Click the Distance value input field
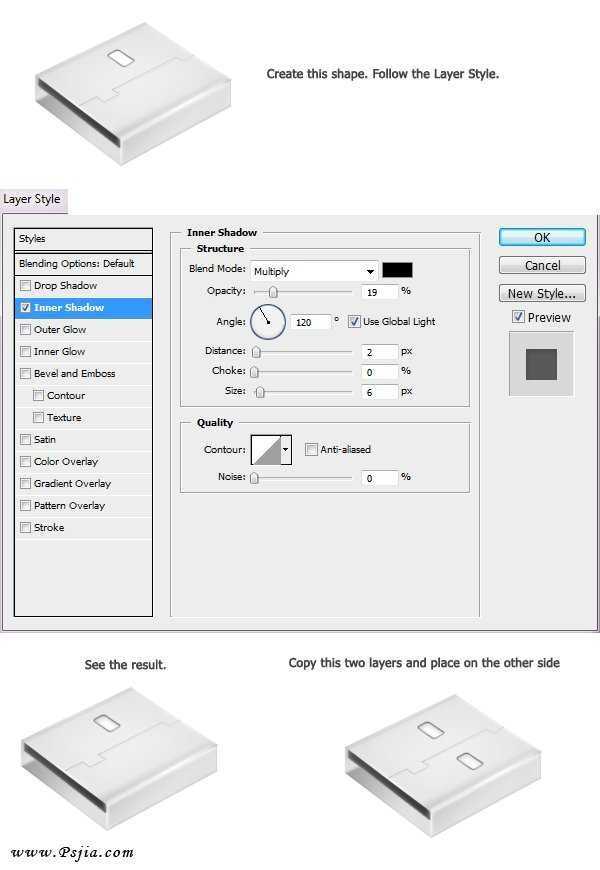The width and height of the screenshot is (600, 870). 379,352
